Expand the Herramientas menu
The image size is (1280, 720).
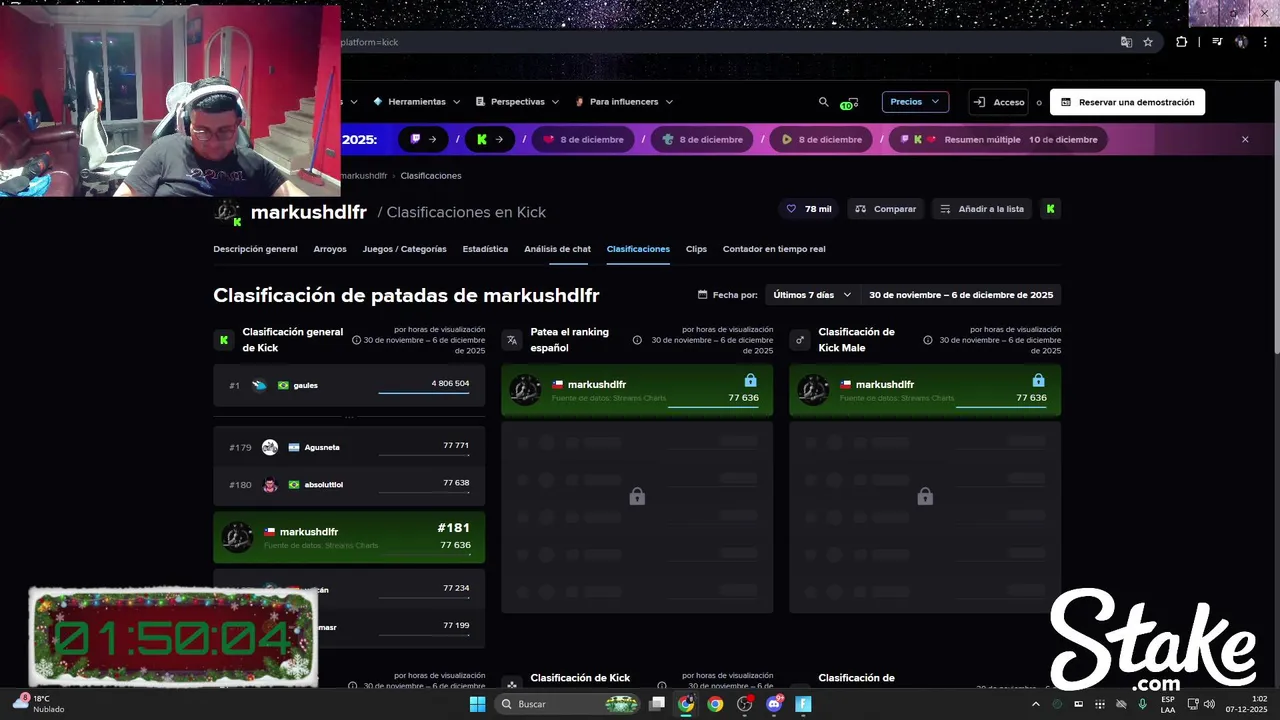coord(417,102)
